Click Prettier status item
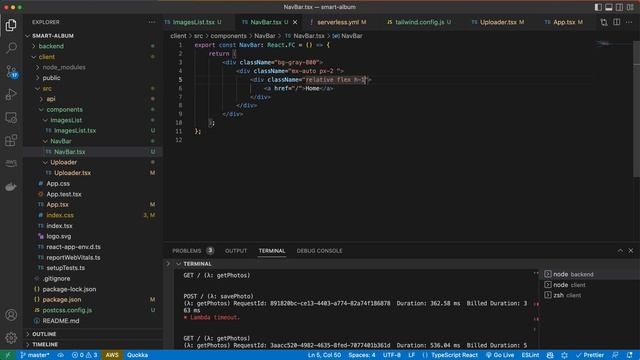Viewport: 640px width, 360px height. coord(589,355)
